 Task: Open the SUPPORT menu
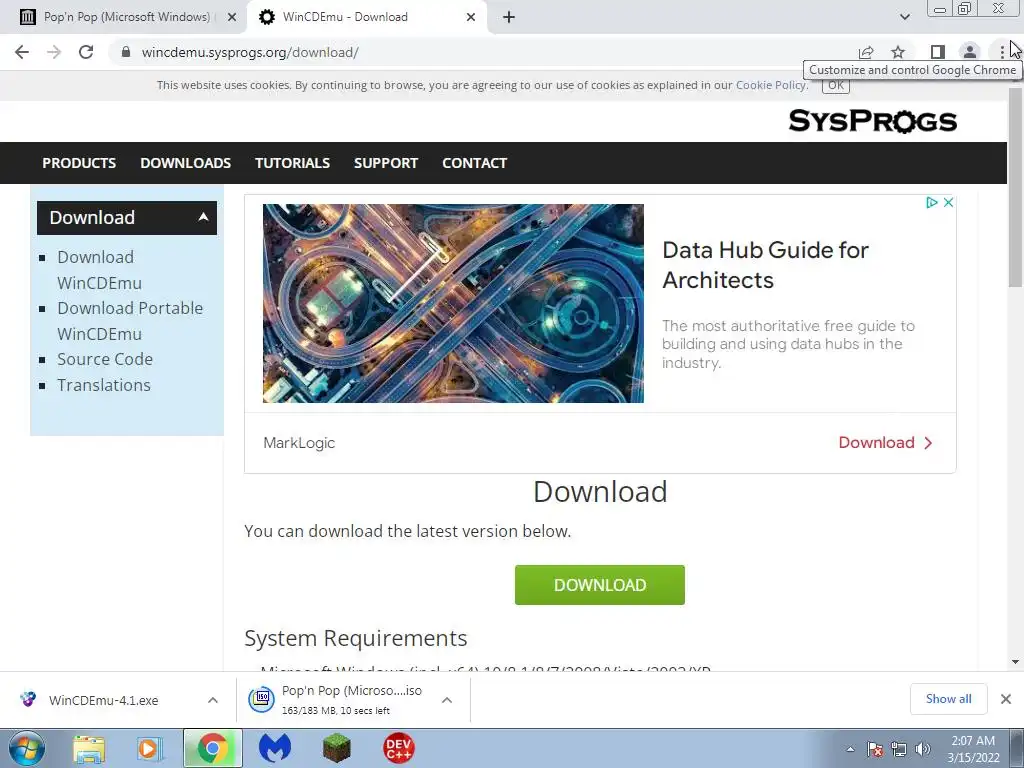(386, 163)
